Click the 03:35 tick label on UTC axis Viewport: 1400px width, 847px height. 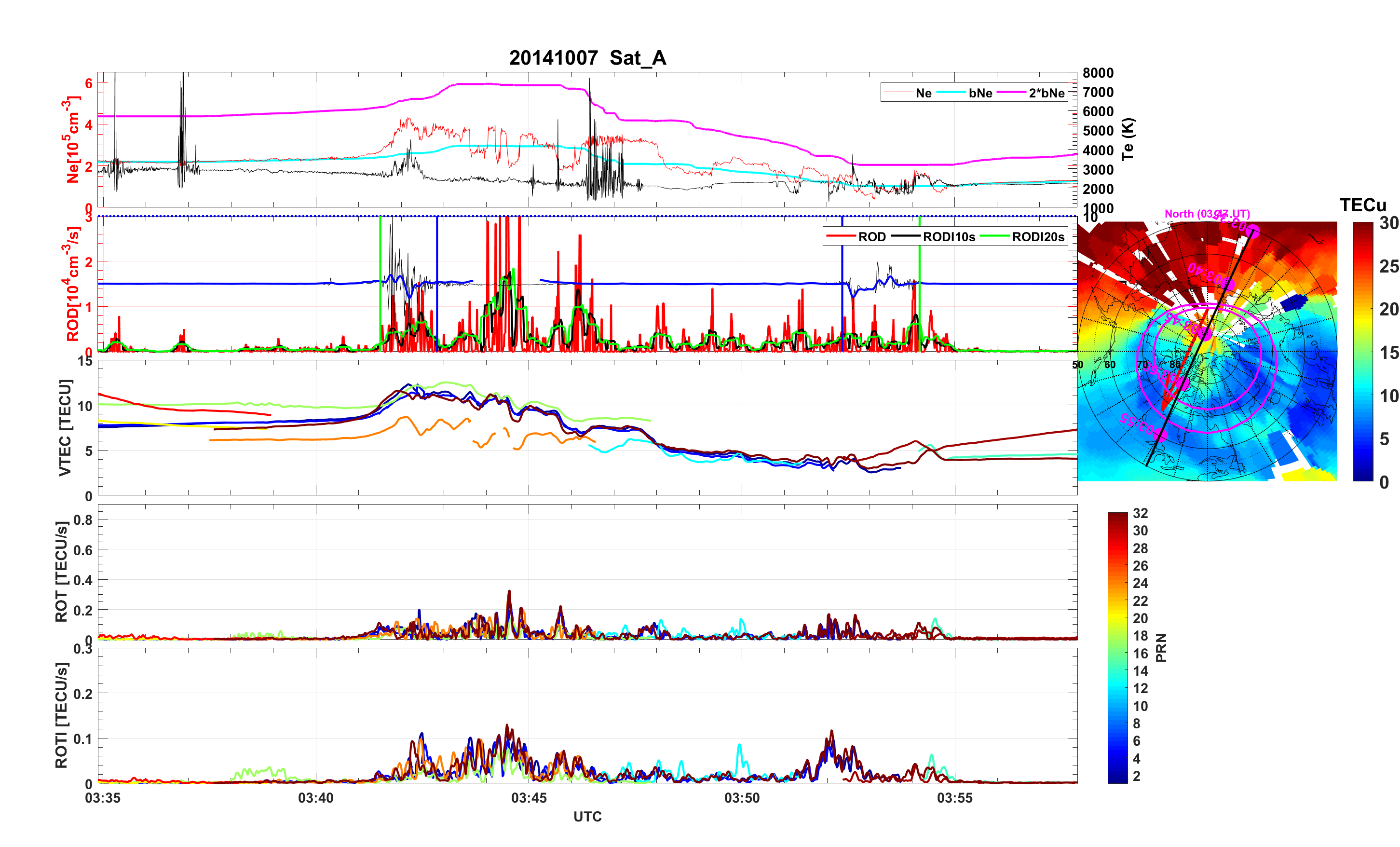click(102, 797)
